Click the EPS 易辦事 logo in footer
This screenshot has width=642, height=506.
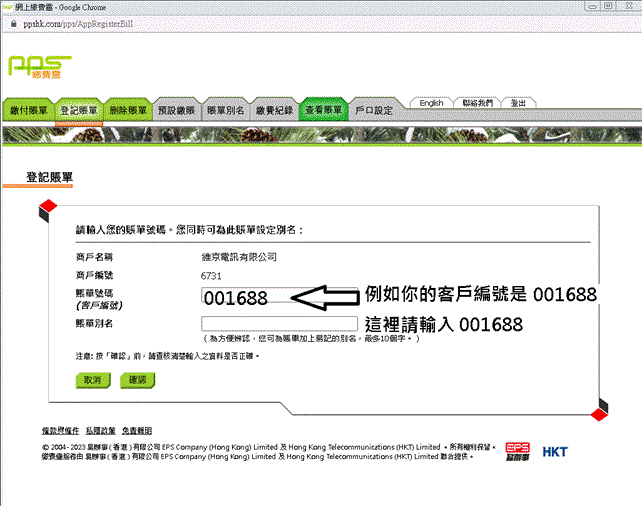516,452
